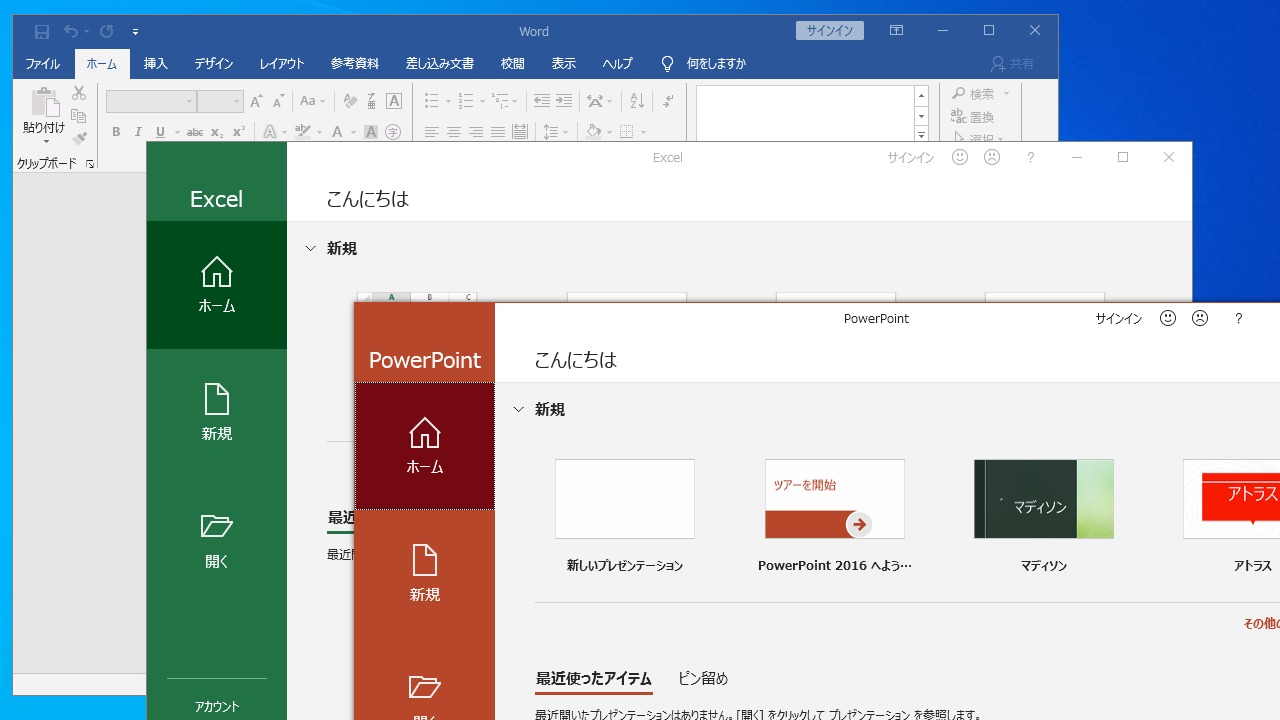Open the bullet list dropdown arrow in Word

click(x=448, y=101)
